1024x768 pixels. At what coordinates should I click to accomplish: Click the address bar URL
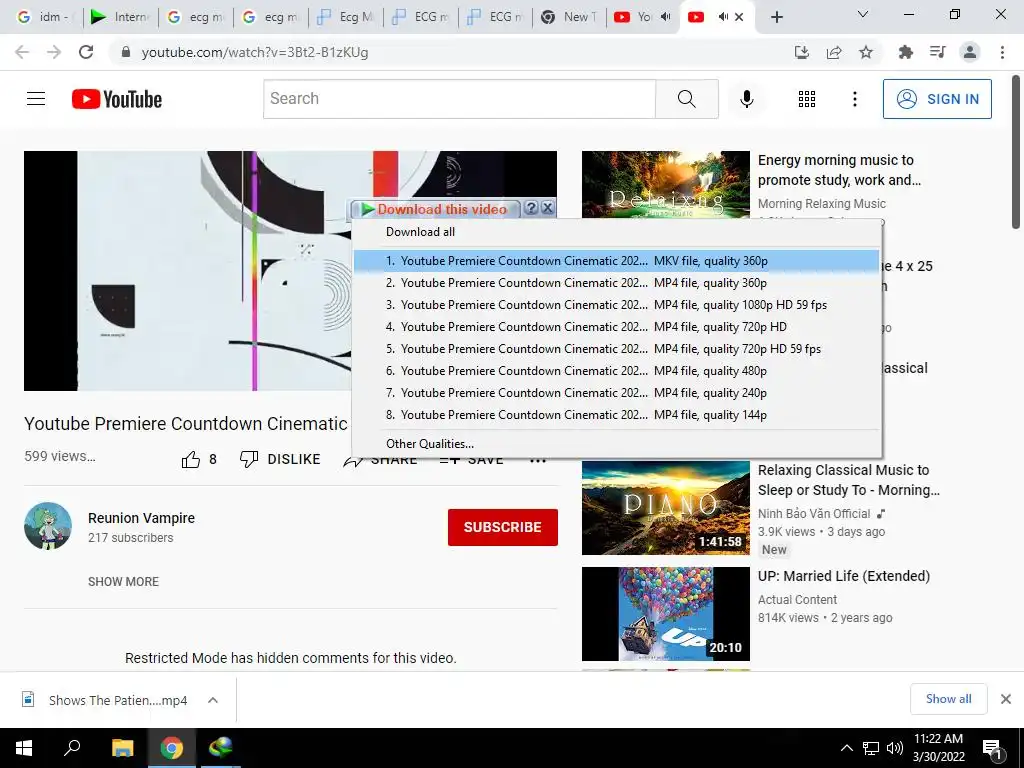[255, 52]
